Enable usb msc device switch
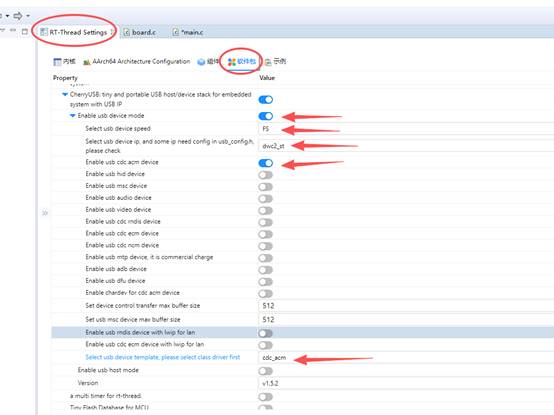 266,186
